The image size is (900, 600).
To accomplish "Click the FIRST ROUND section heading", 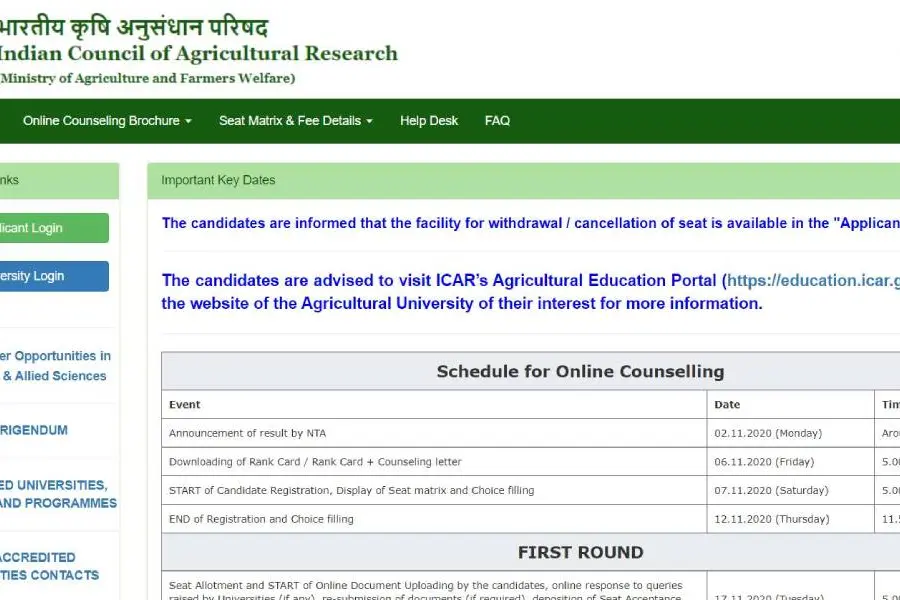I will (580, 552).
